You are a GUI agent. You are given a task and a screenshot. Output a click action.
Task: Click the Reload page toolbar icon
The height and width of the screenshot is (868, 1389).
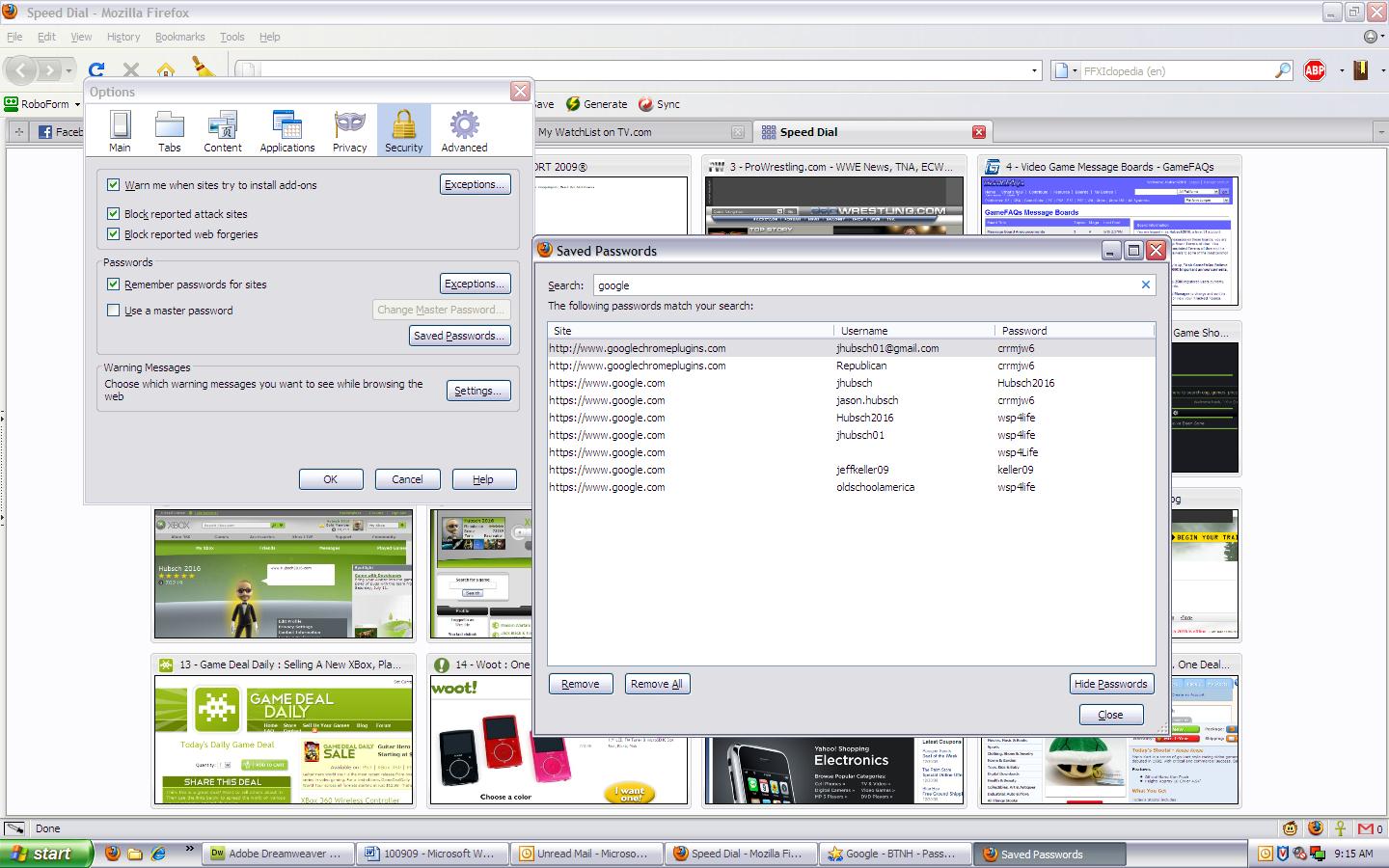coord(96,69)
